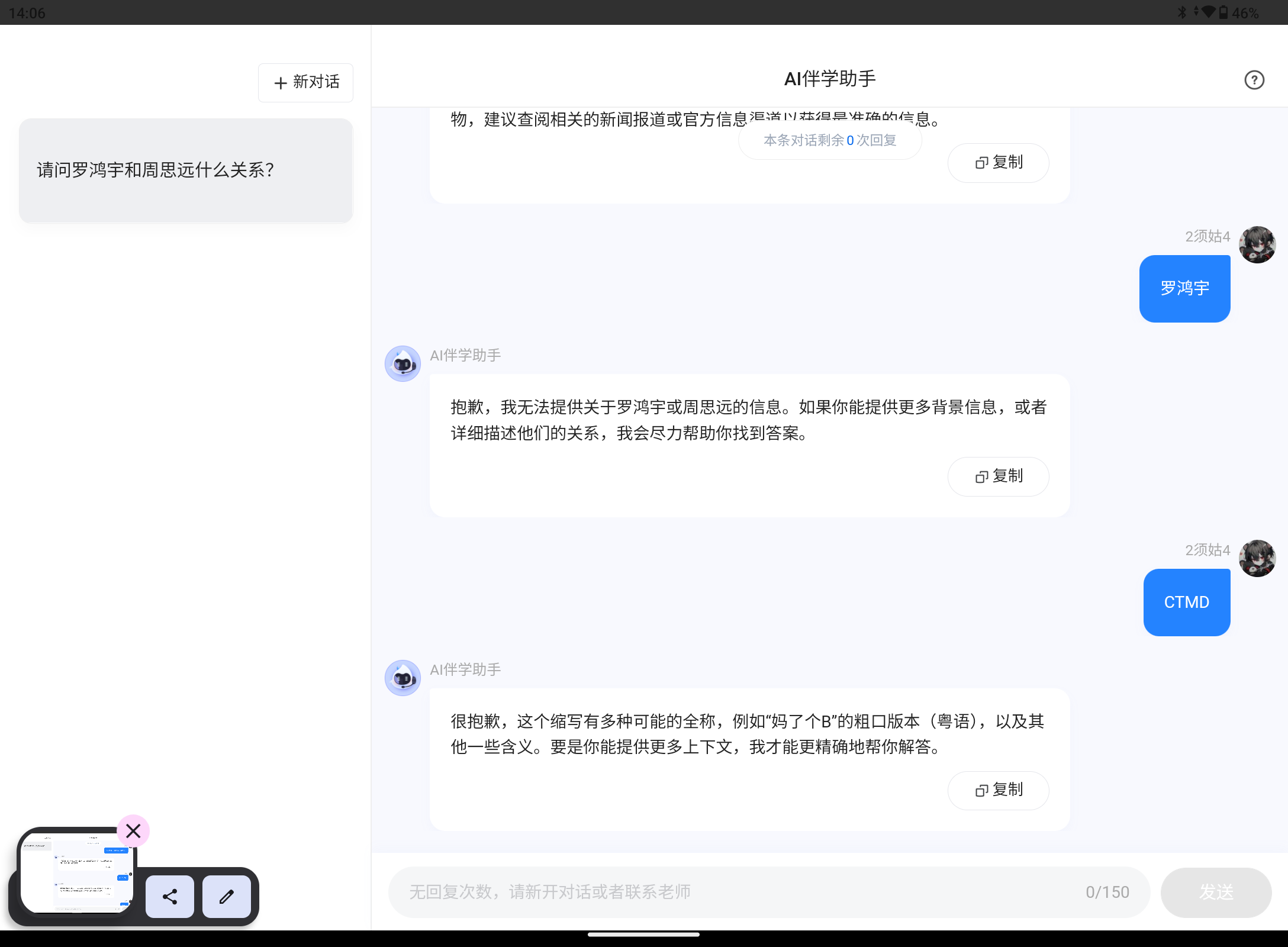Start a new chat with 新对话
Screen dimensions: 1288x947
(x=306, y=82)
